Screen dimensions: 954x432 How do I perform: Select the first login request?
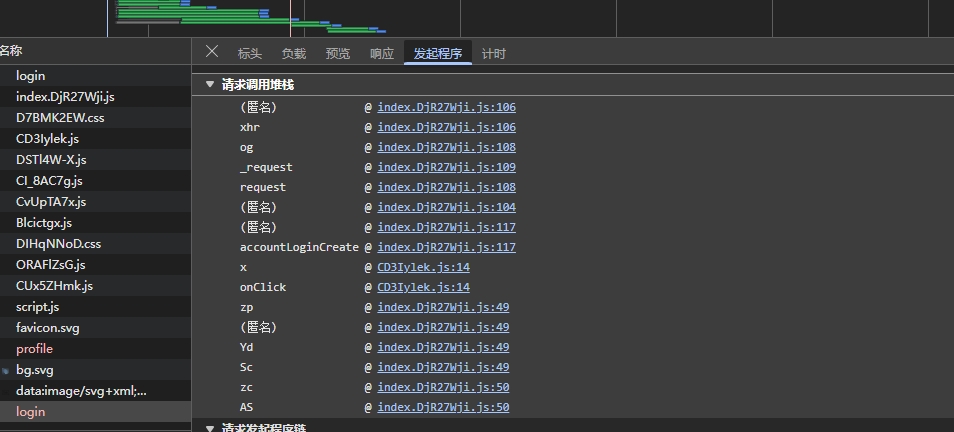click(96, 76)
